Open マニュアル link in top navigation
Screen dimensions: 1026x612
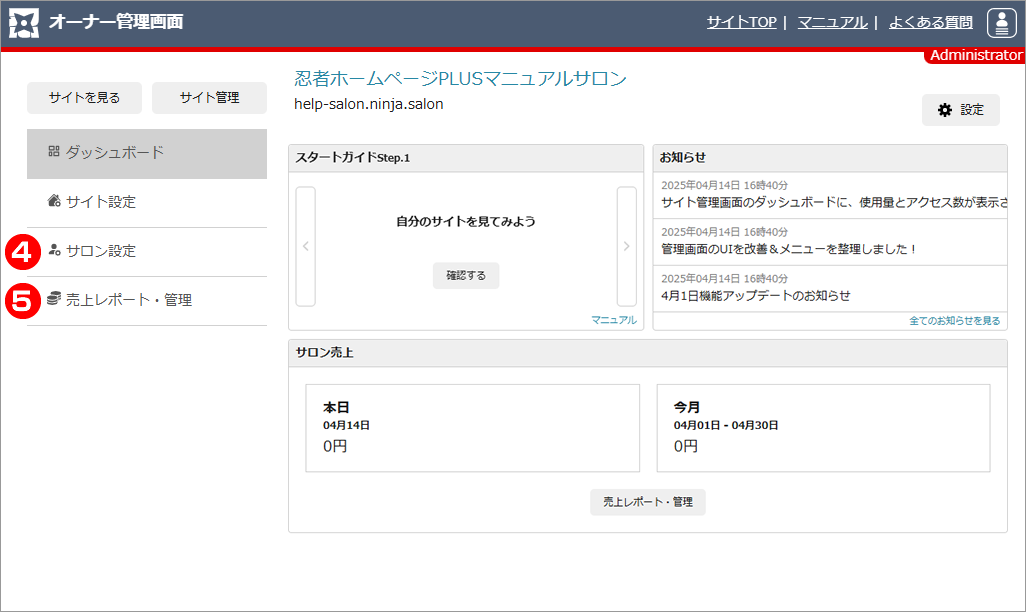click(832, 22)
